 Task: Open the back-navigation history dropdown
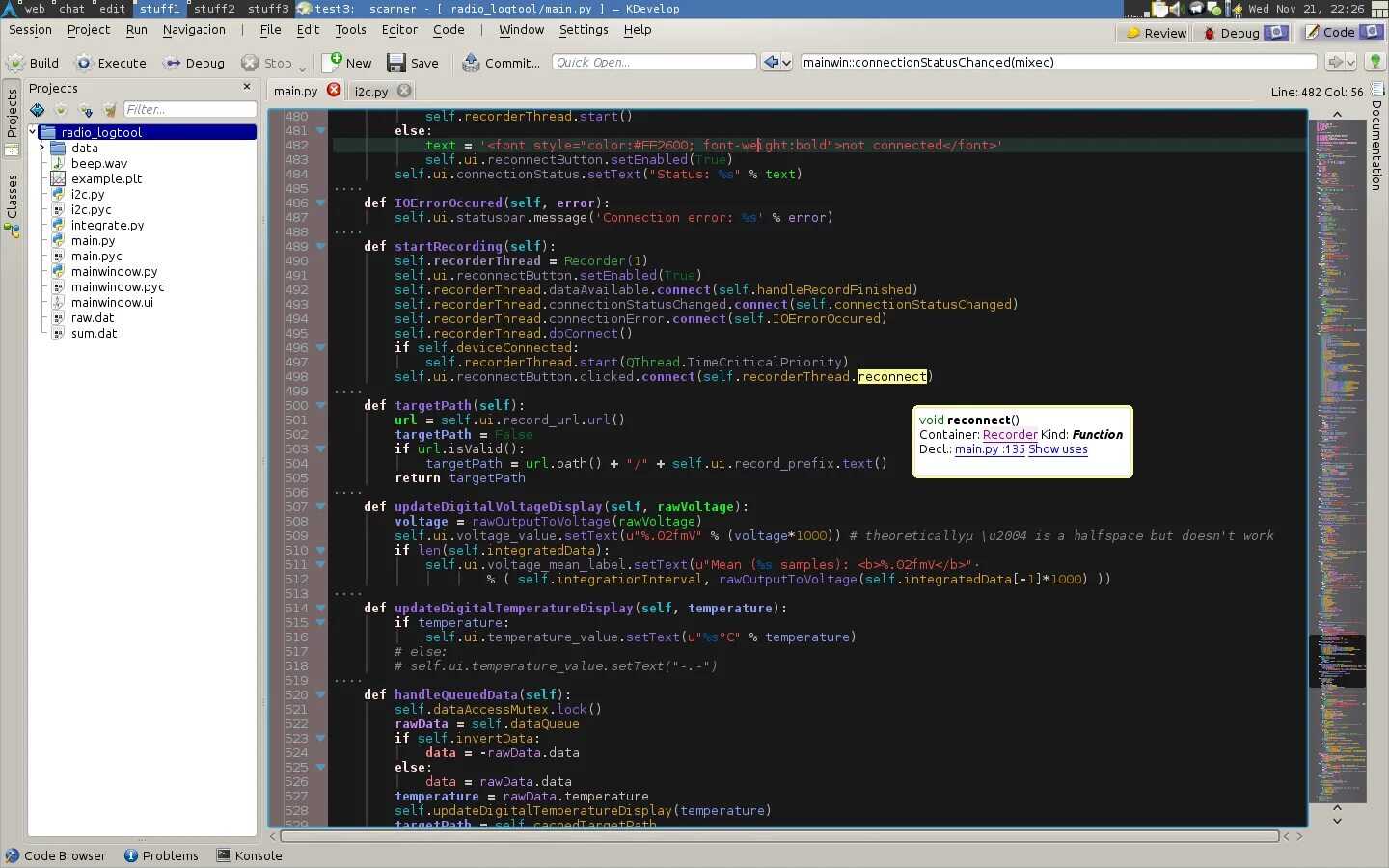[786, 62]
